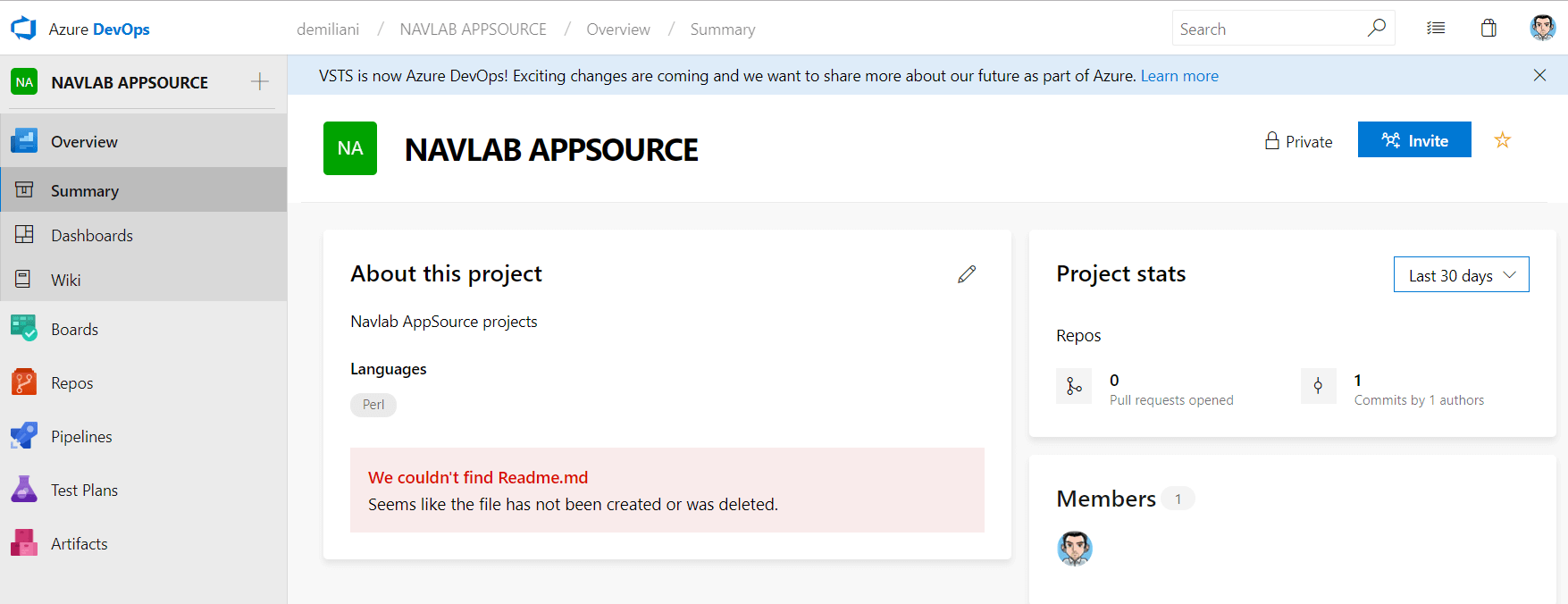Image resolution: width=1568 pixels, height=604 pixels.
Task: Click the commits icon
Action: [1318, 386]
